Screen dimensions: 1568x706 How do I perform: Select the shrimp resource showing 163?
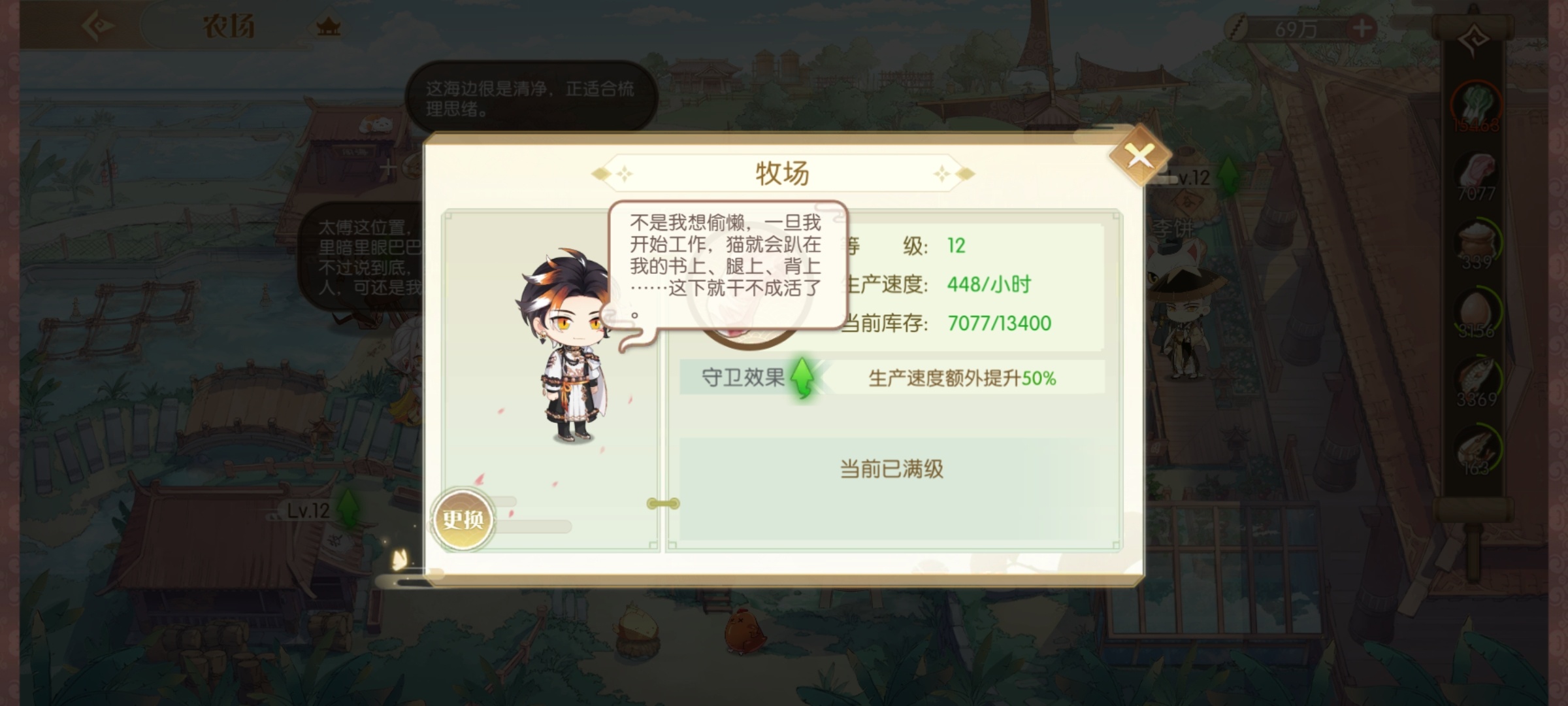(x=1477, y=451)
